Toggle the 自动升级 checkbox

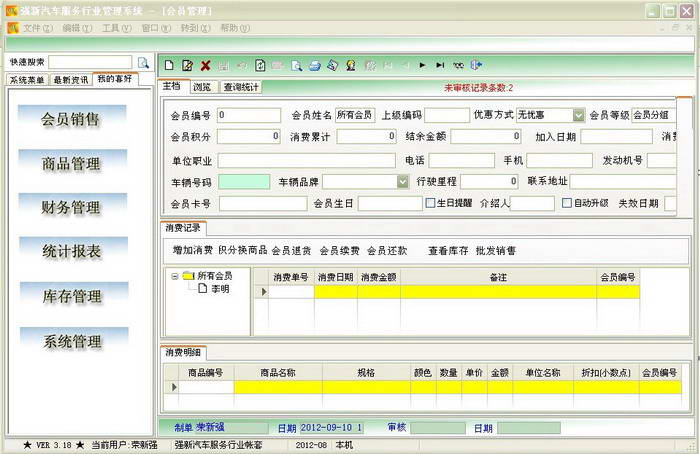point(566,203)
